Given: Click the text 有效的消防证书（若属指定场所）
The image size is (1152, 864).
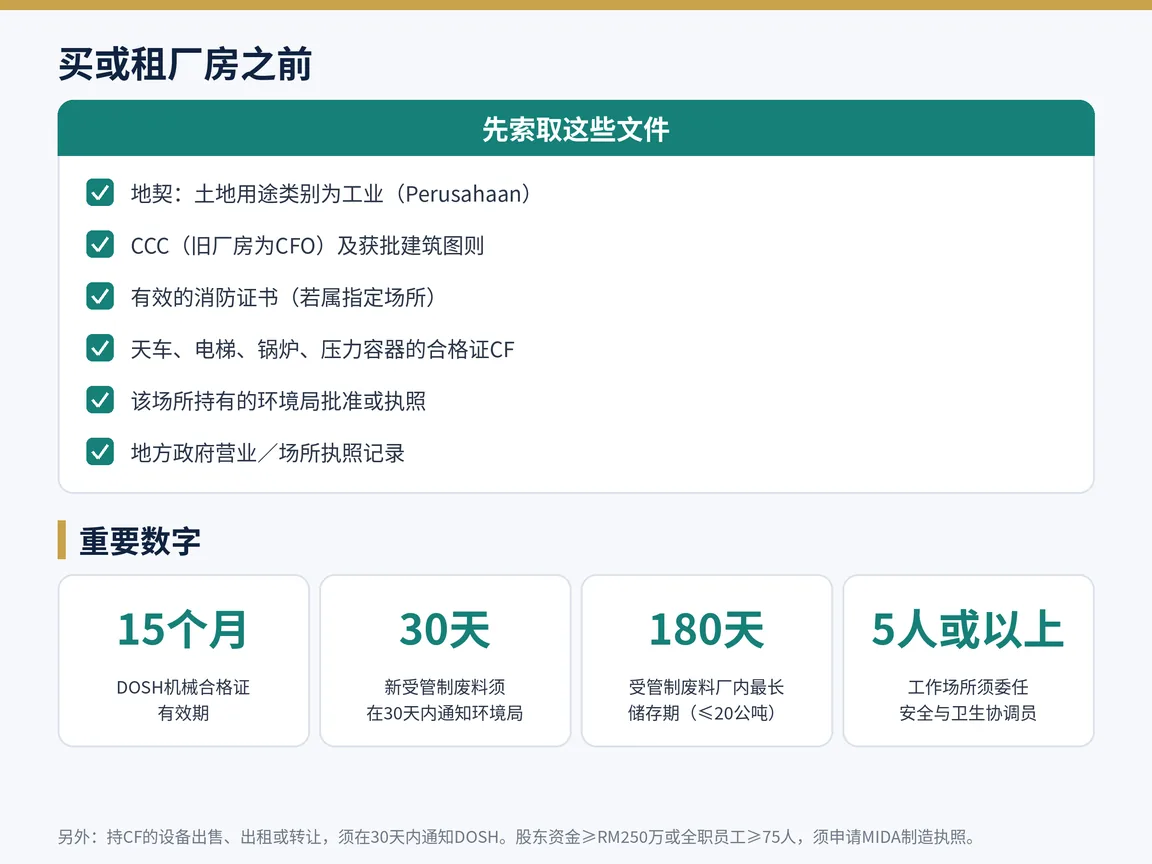Looking at the screenshot, I should 284,298.
